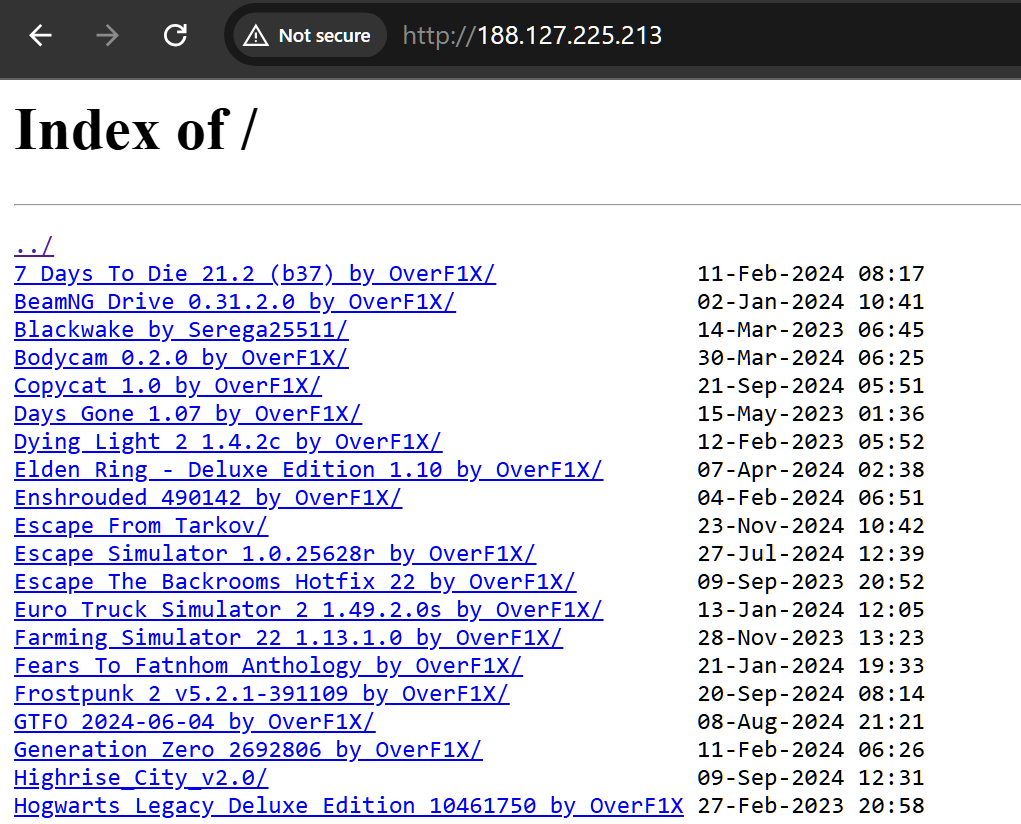Open 7 Days To Die 21.2 folder
The width and height of the screenshot is (1021, 824).
tap(255, 274)
